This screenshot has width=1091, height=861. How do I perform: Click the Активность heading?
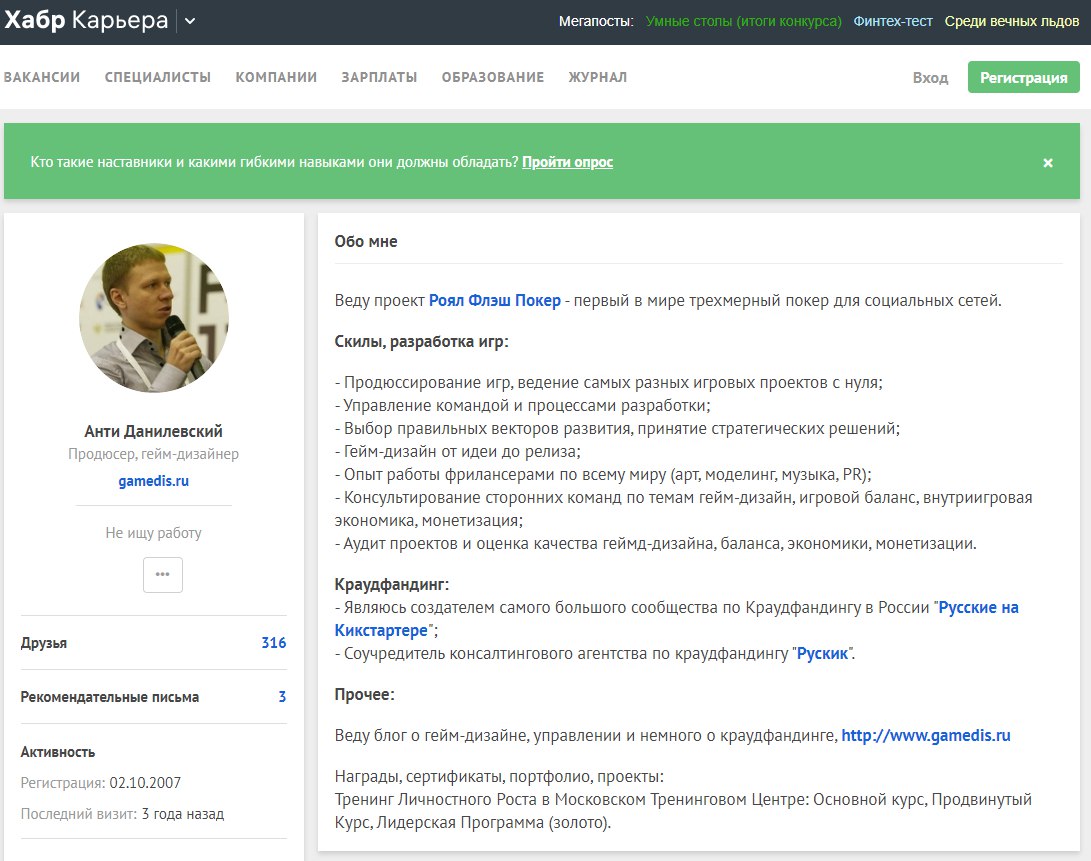(58, 752)
